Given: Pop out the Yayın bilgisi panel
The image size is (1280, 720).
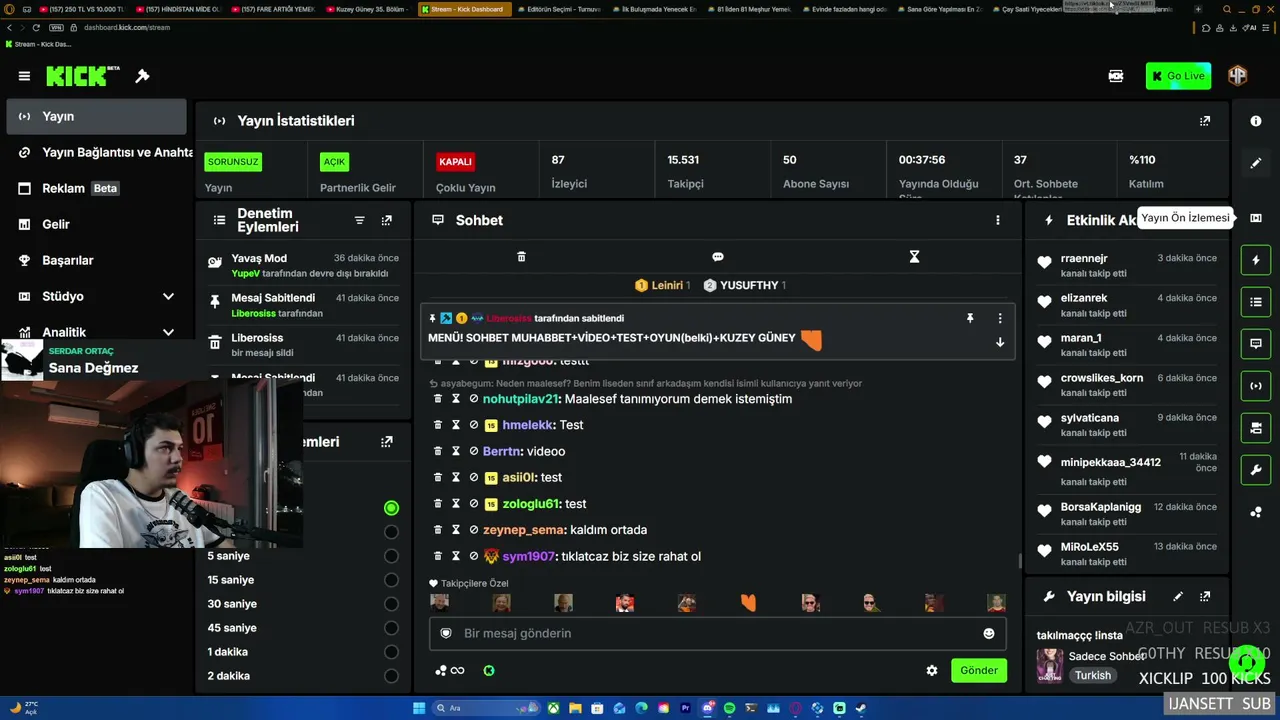Looking at the screenshot, I should pos(1205,597).
